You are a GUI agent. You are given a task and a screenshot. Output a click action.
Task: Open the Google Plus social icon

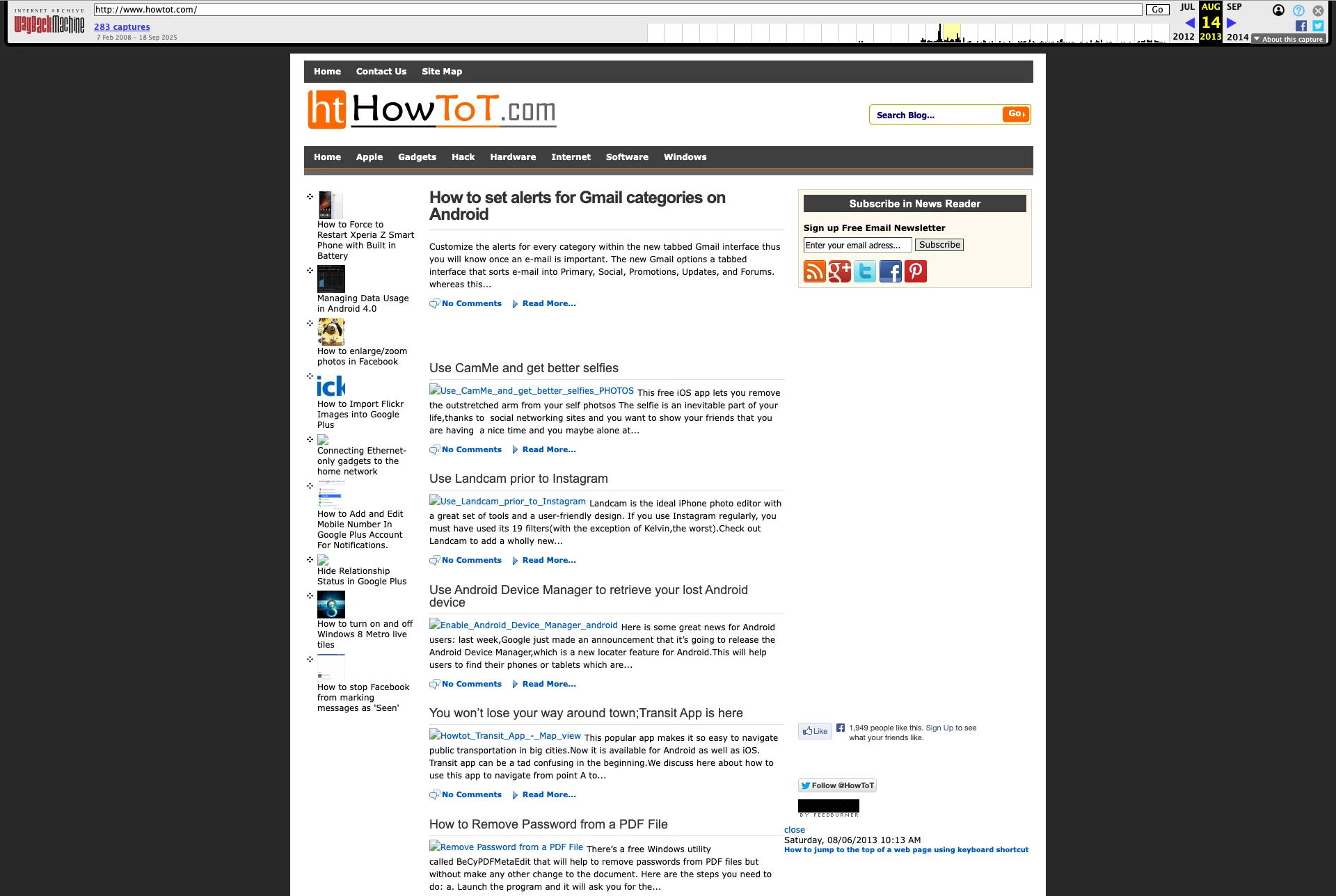pyautogui.click(x=839, y=271)
